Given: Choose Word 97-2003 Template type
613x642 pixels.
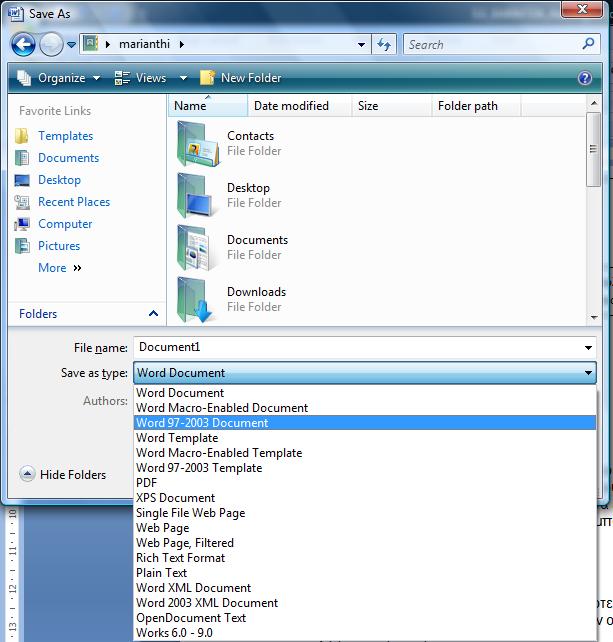Looking at the screenshot, I should pos(364,468).
